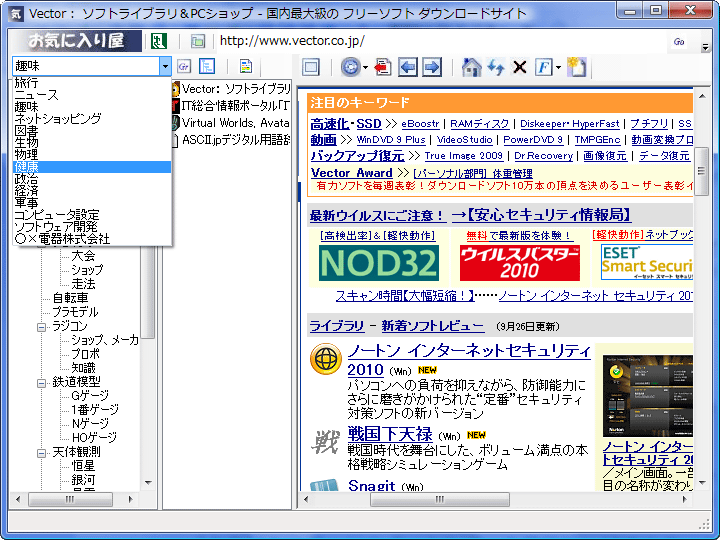Click the blue F font icon
The height and width of the screenshot is (540, 720).
point(544,67)
